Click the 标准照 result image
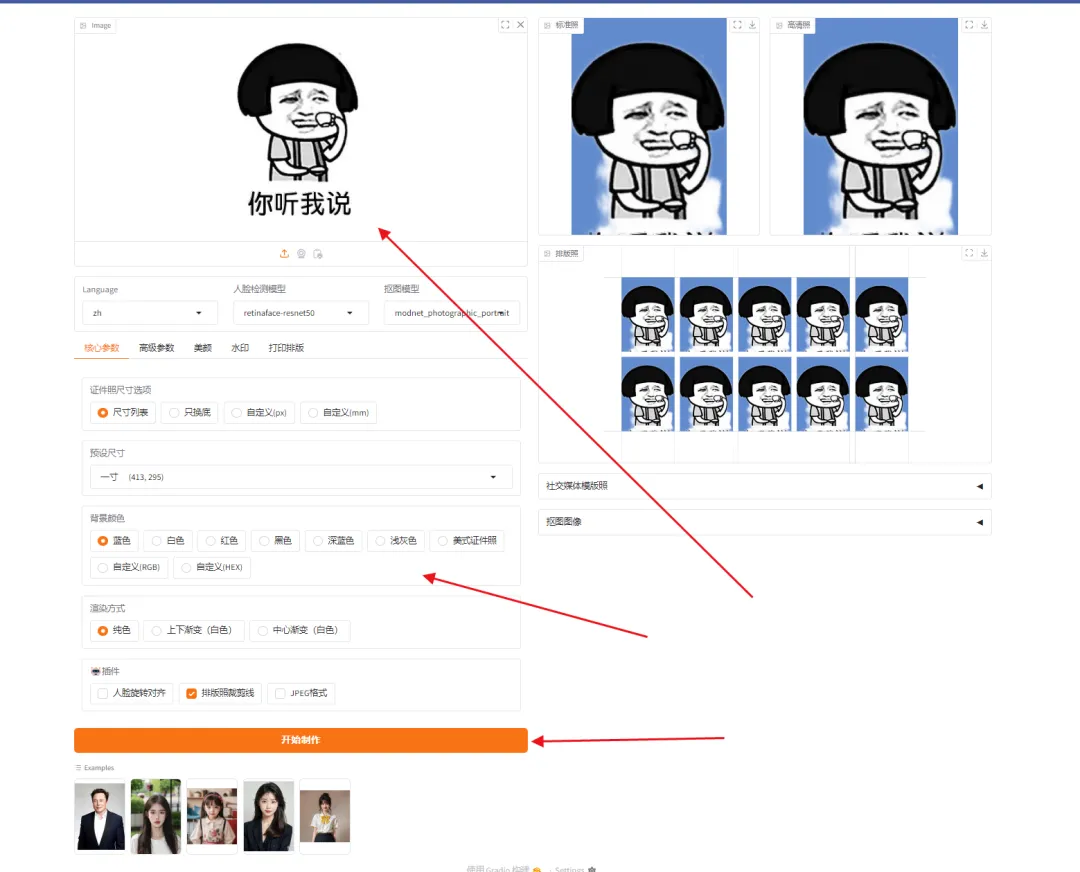This screenshot has width=1080, height=872. (649, 127)
